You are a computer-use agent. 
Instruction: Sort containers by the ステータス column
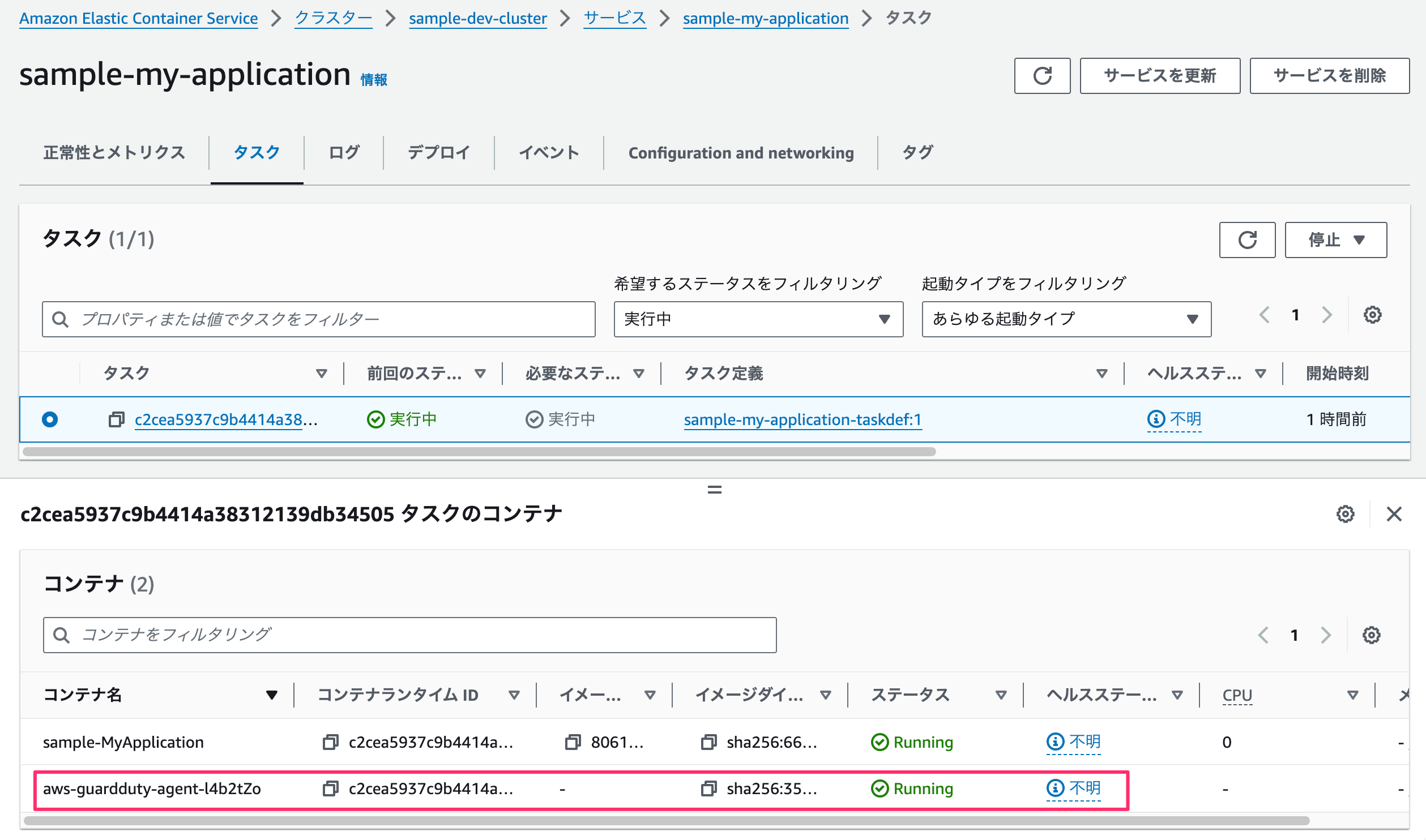coord(1001,695)
